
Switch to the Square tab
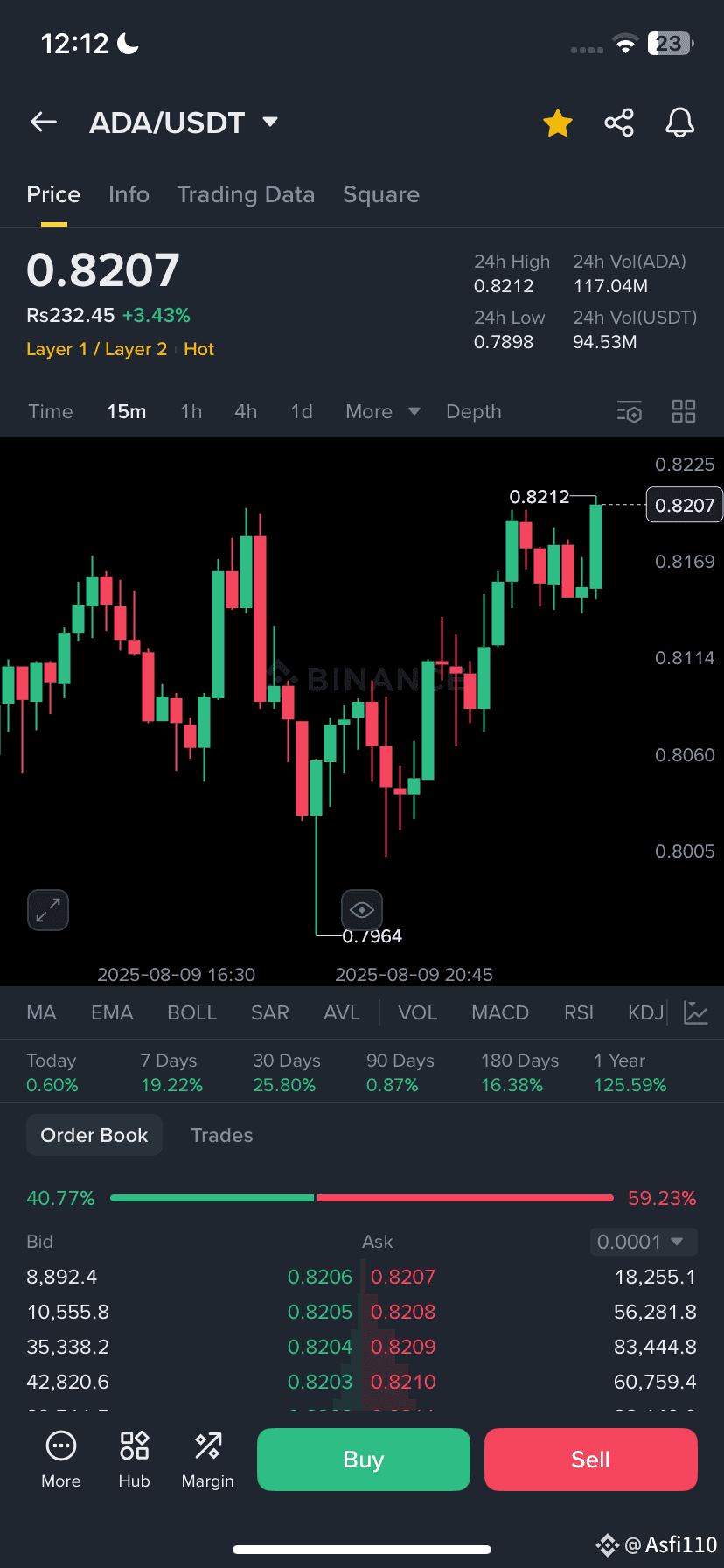[x=381, y=194]
